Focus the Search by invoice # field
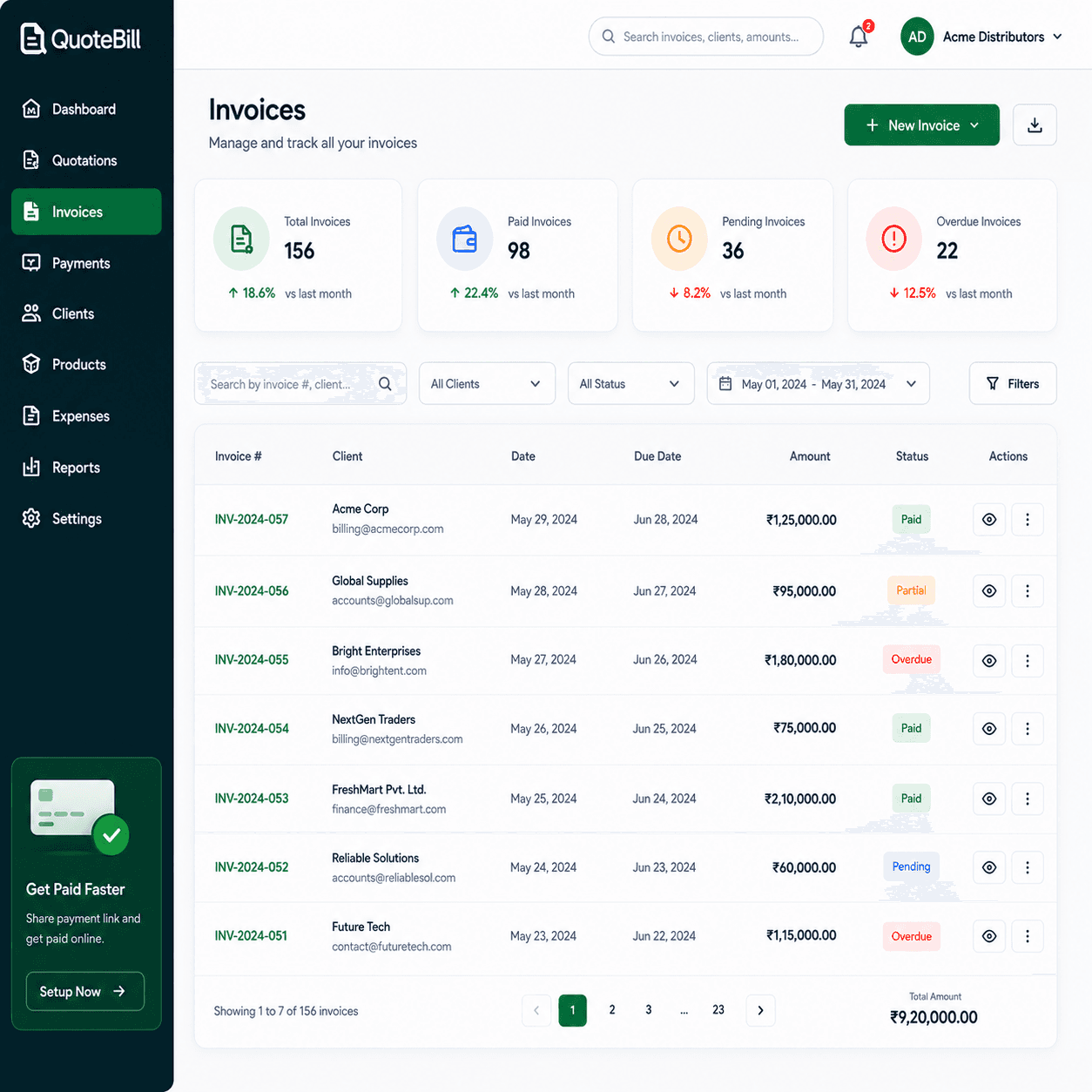The width and height of the screenshot is (1092, 1092). click(x=300, y=384)
